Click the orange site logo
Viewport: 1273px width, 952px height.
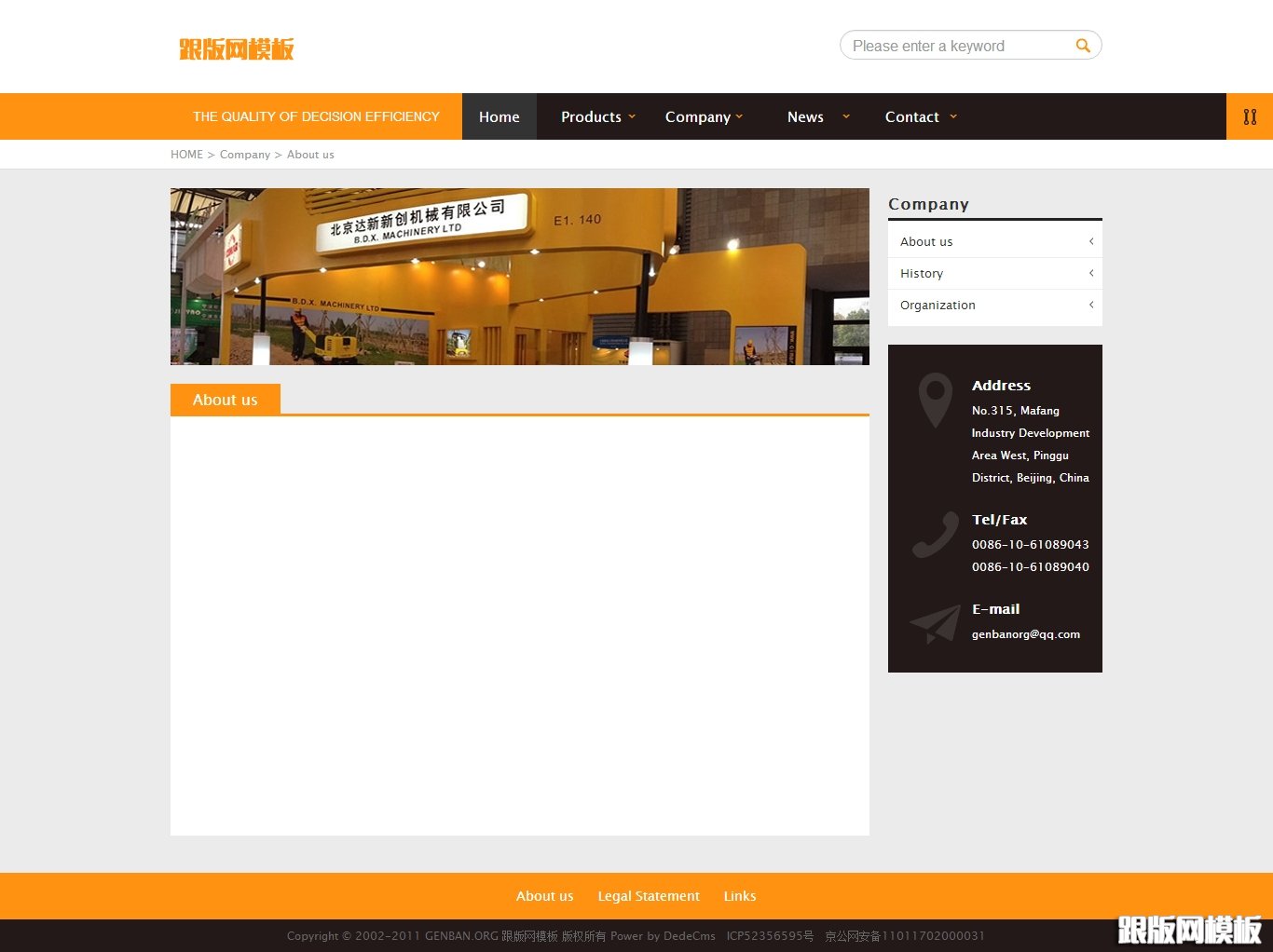tap(237, 48)
